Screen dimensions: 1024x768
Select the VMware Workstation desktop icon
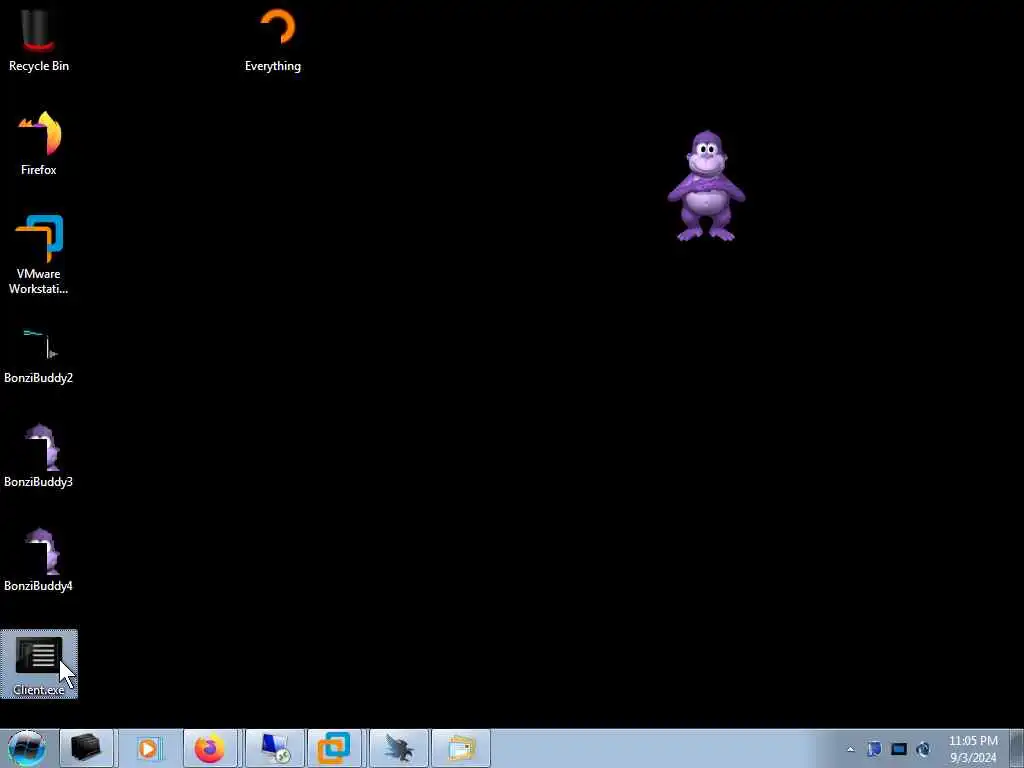point(39,255)
